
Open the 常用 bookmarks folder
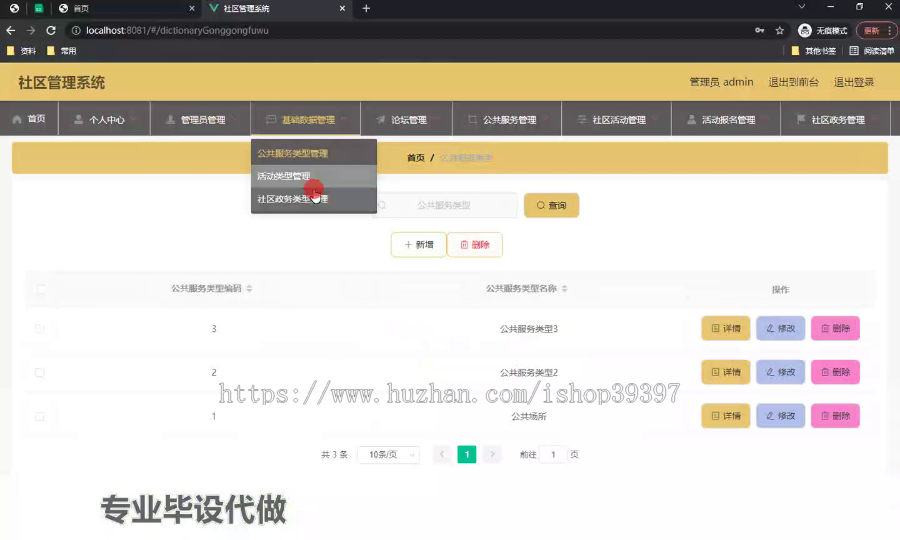pos(61,51)
